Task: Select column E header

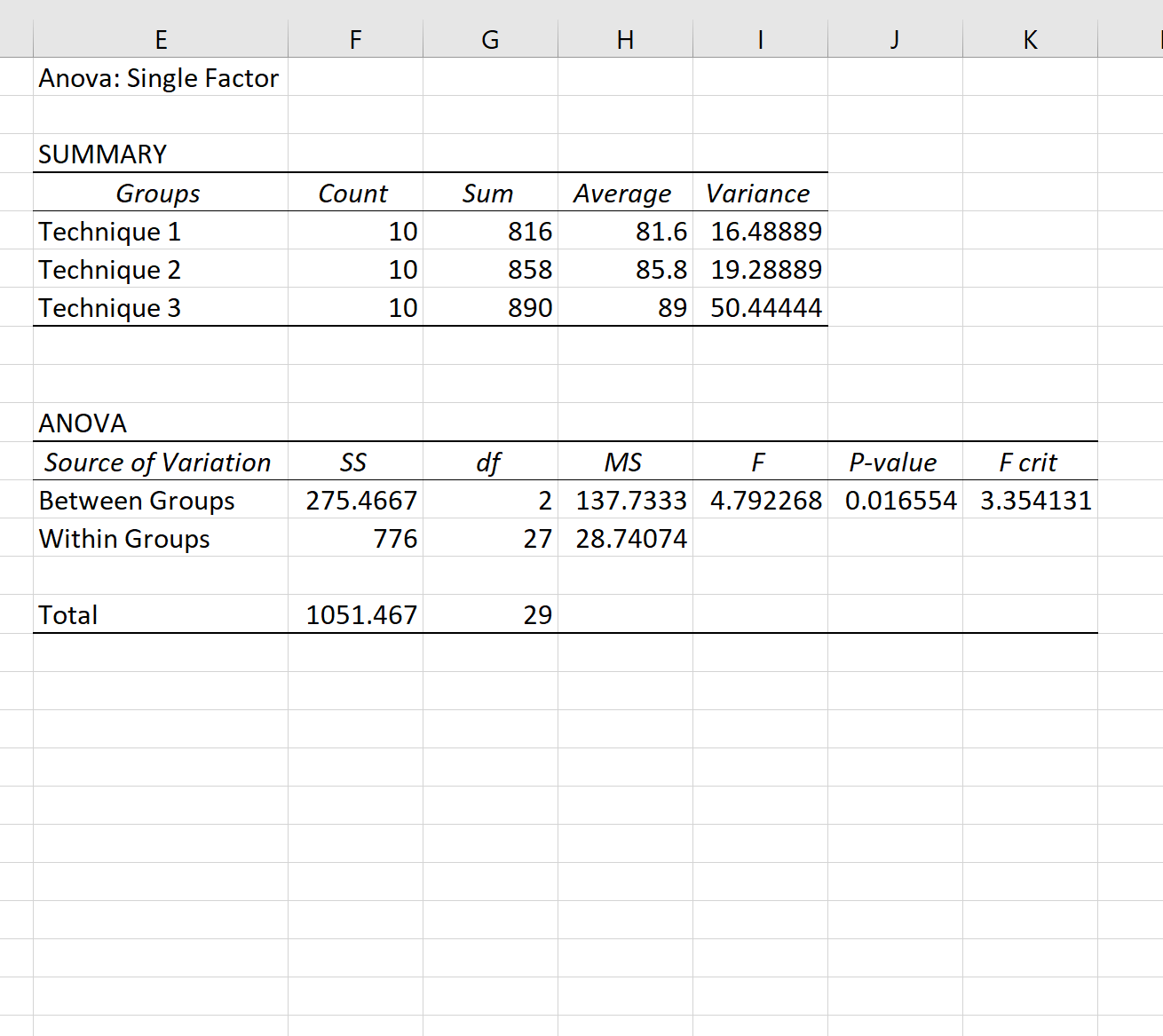Action: click(161, 39)
